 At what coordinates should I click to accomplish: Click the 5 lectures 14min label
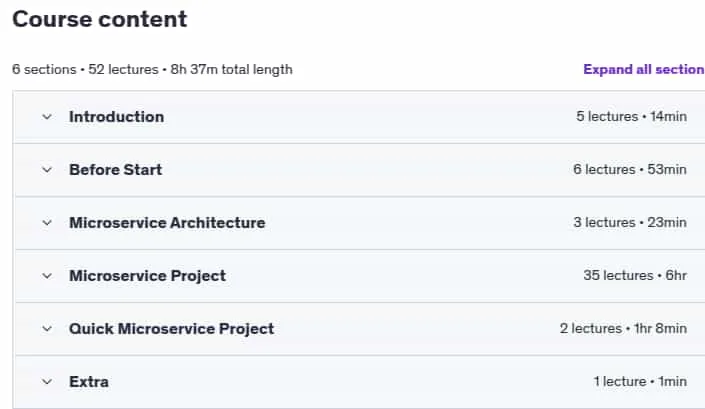pos(631,116)
